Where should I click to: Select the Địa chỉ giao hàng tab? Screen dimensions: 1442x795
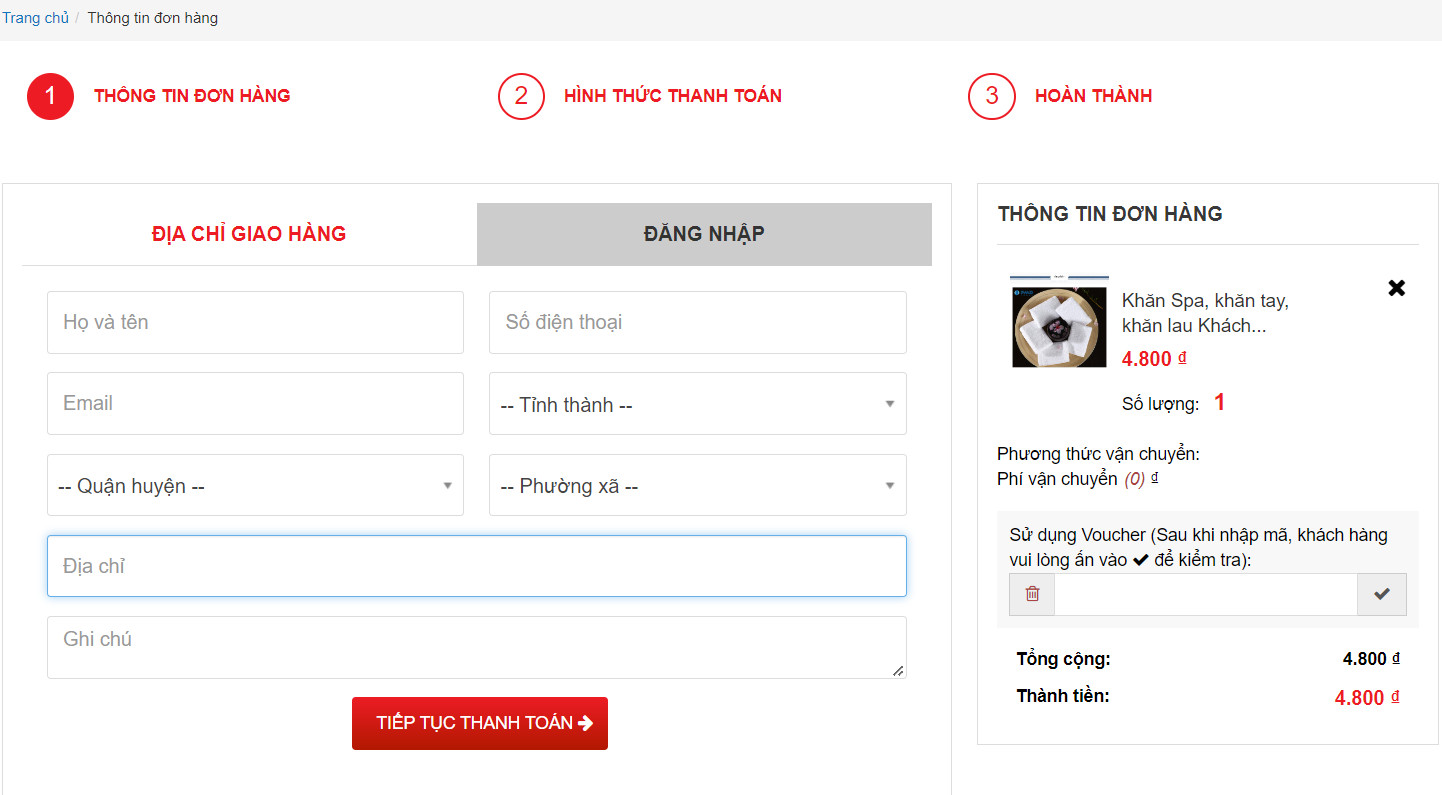click(x=249, y=234)
